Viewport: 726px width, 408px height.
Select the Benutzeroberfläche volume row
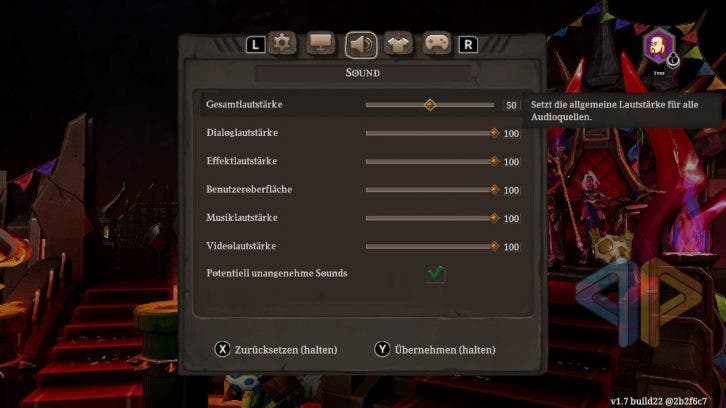click(362, 190)
